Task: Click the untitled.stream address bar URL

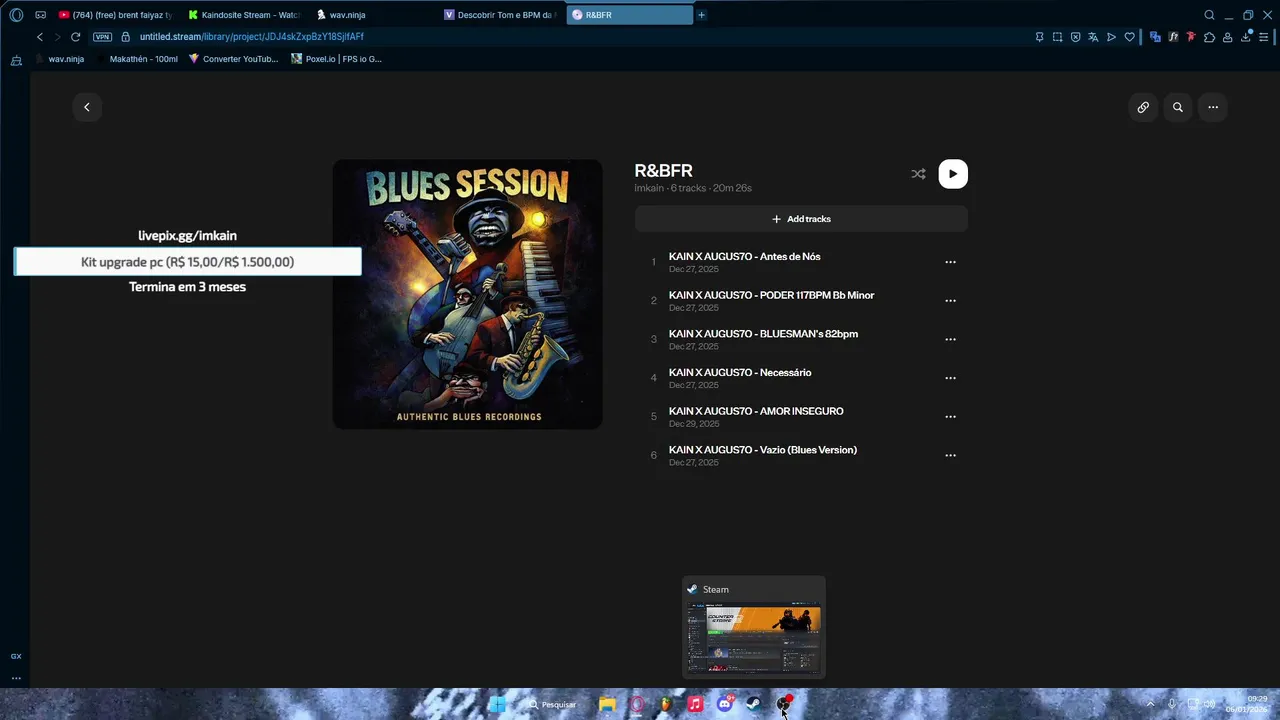Action: (252, 37)
